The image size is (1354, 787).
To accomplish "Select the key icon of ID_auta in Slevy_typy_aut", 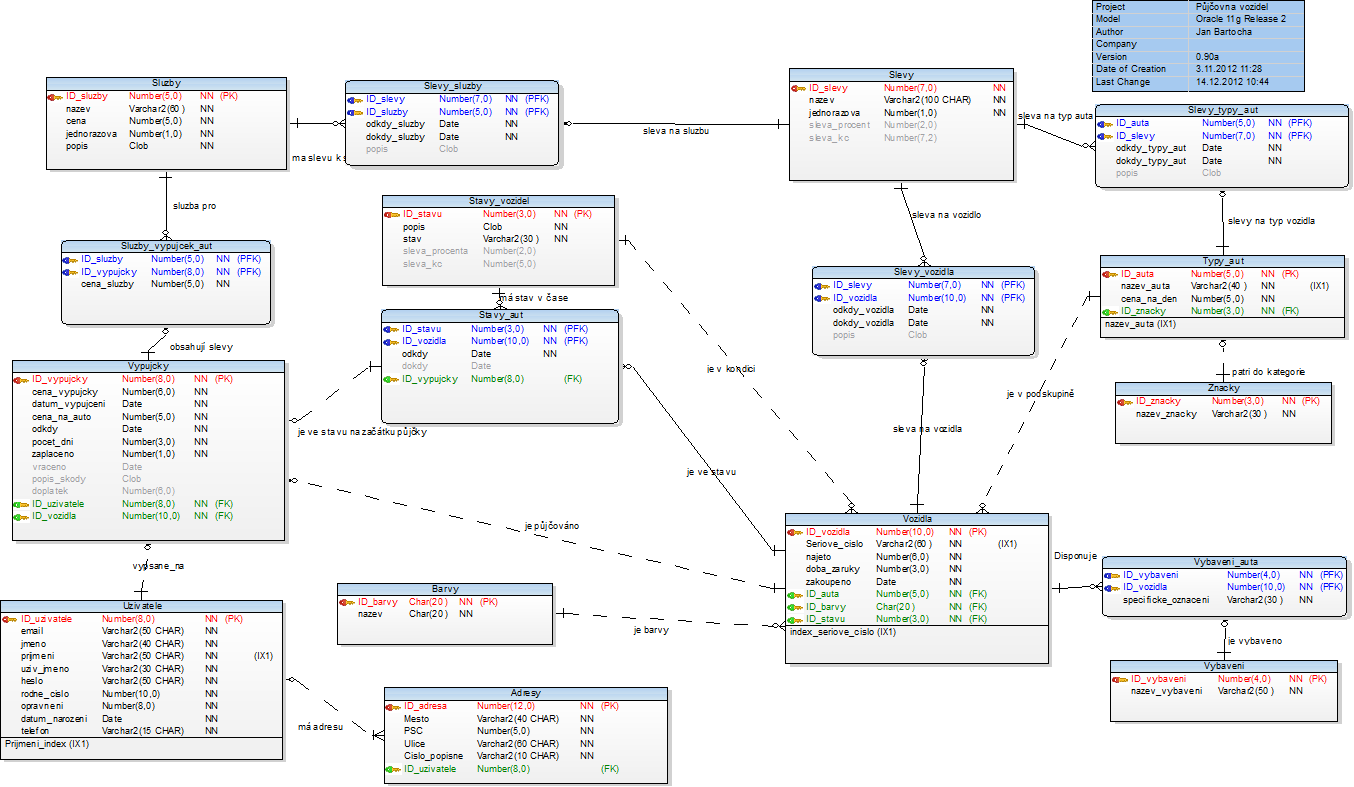I will pos(1105,123).
